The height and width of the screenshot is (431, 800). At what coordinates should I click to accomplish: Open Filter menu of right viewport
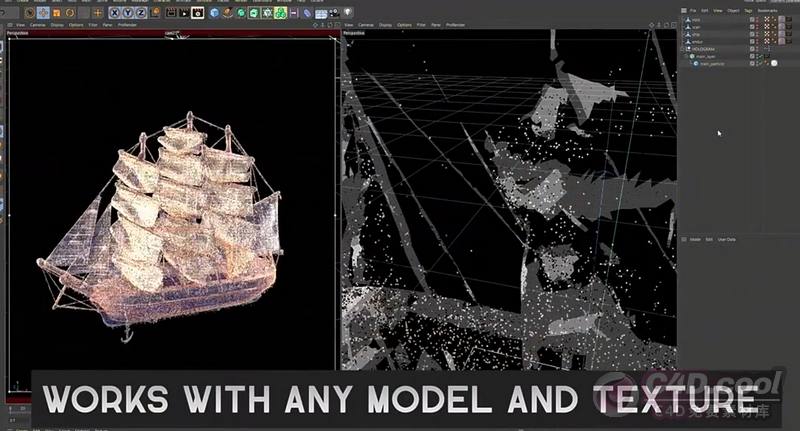click(x=421, y=24)
